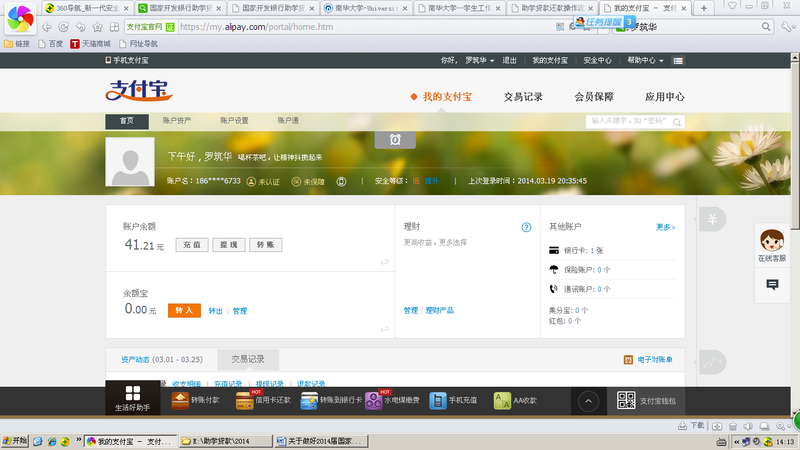
Task: Click the 理财 help question mark icon
Action: (x=527, y=228)
